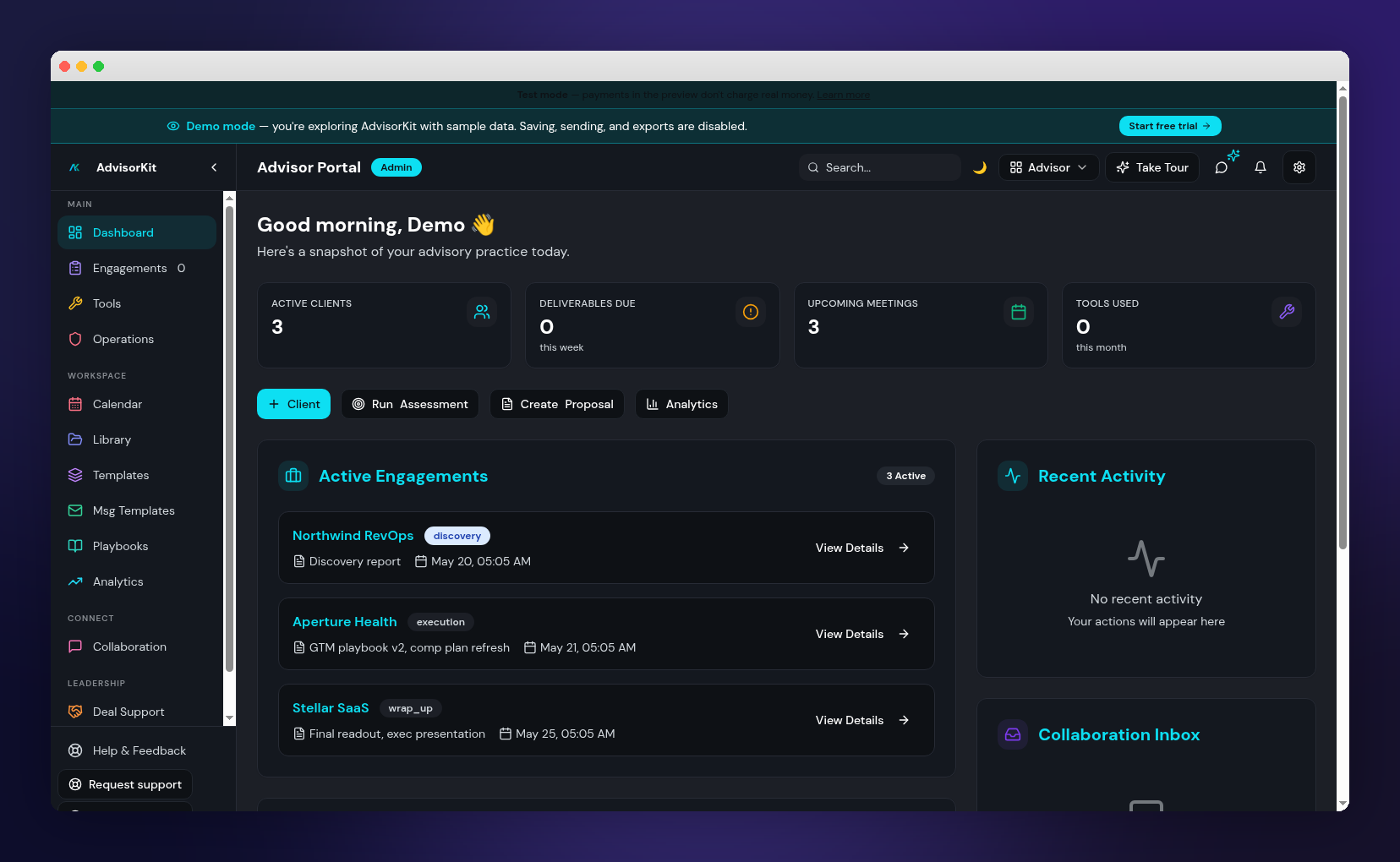Click the AdvisorKit logo icon
Viewport: 1400px width, 862px height.
(x=74, y=167)
